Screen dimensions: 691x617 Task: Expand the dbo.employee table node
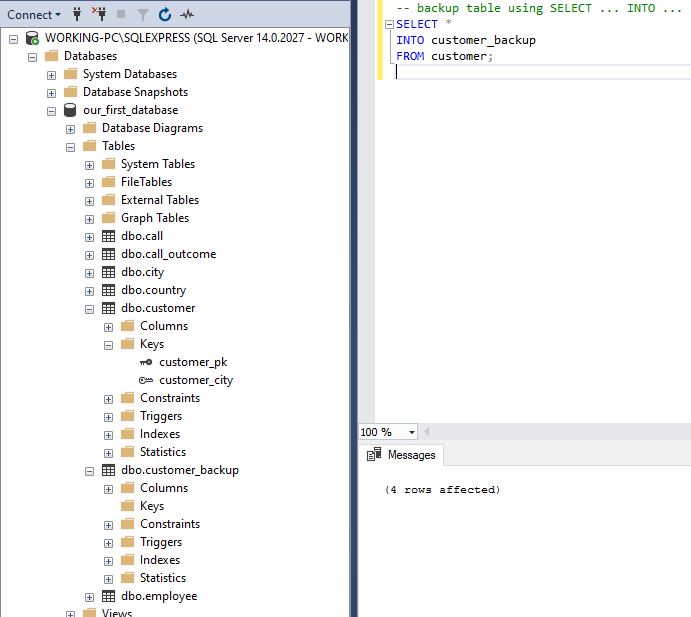[x=89, y=598]
